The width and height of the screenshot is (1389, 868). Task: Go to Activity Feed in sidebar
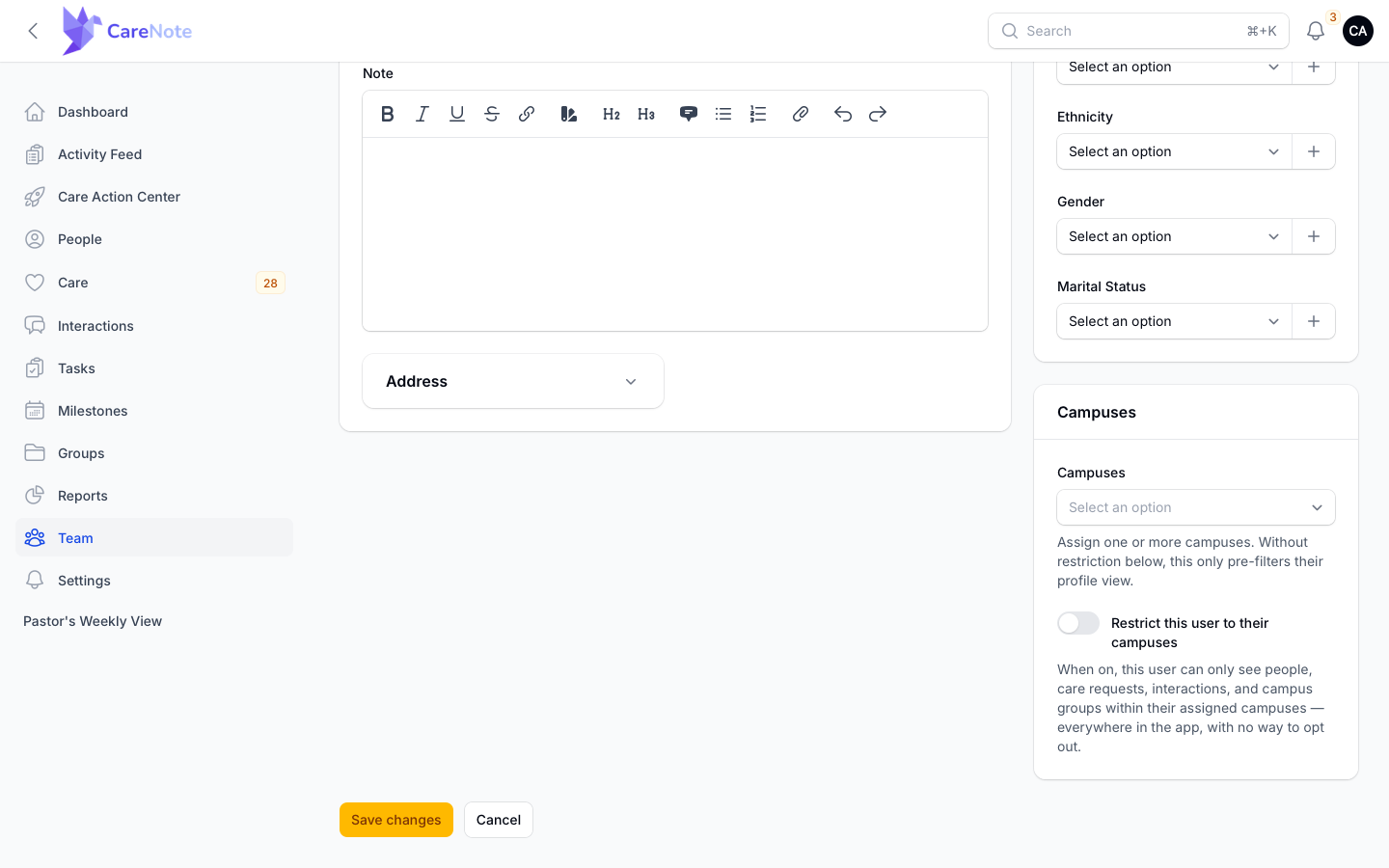154,154
